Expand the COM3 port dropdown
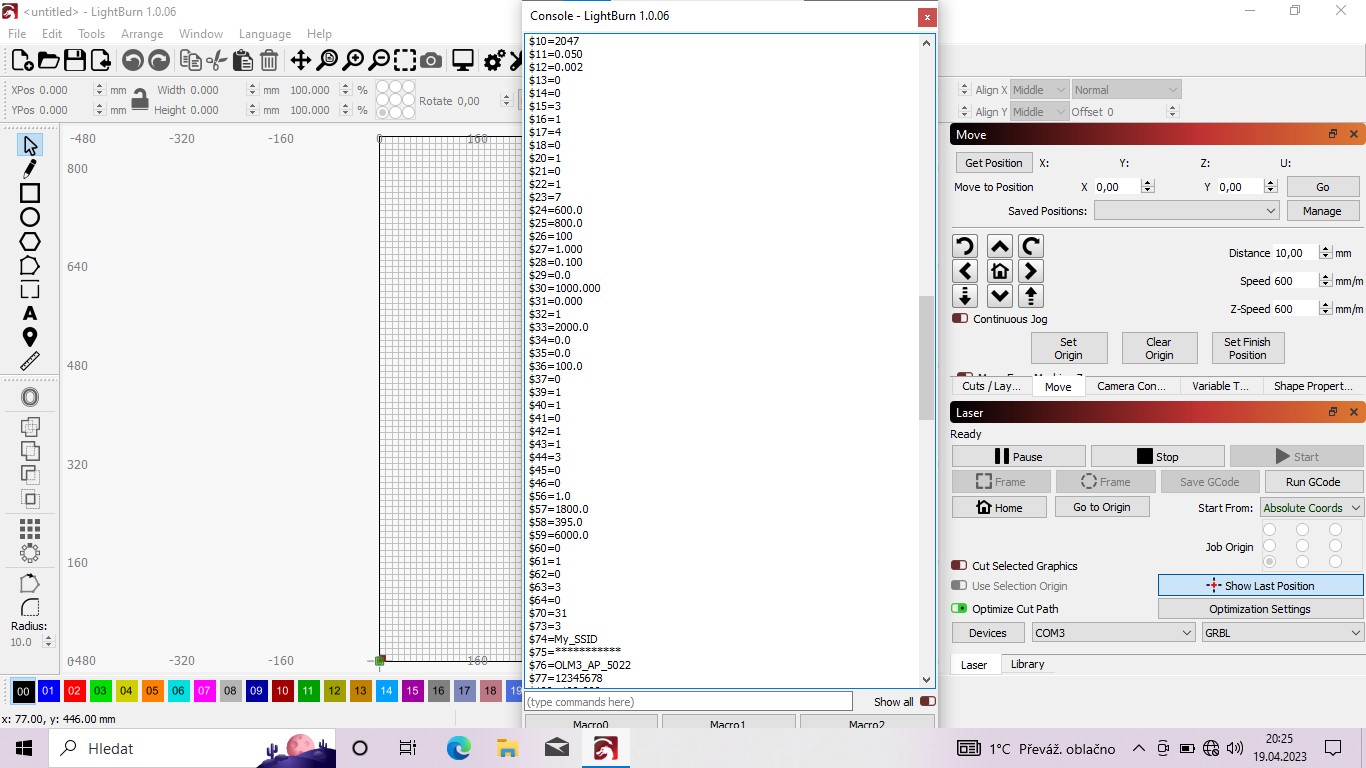Screen dimensions: 1366x768 click(x=1112, y=633)
